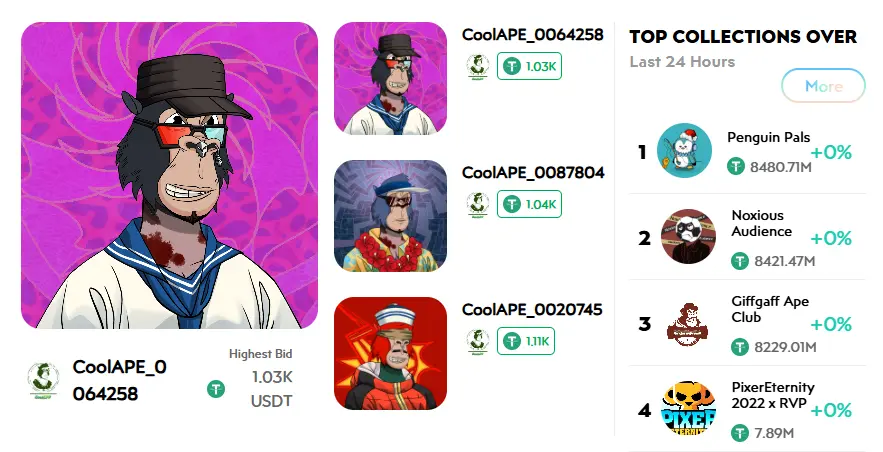This screenshot has height=452, width=883.
Task: Click the Tether icon next to Highest Bid
Action: pos(216,389)
